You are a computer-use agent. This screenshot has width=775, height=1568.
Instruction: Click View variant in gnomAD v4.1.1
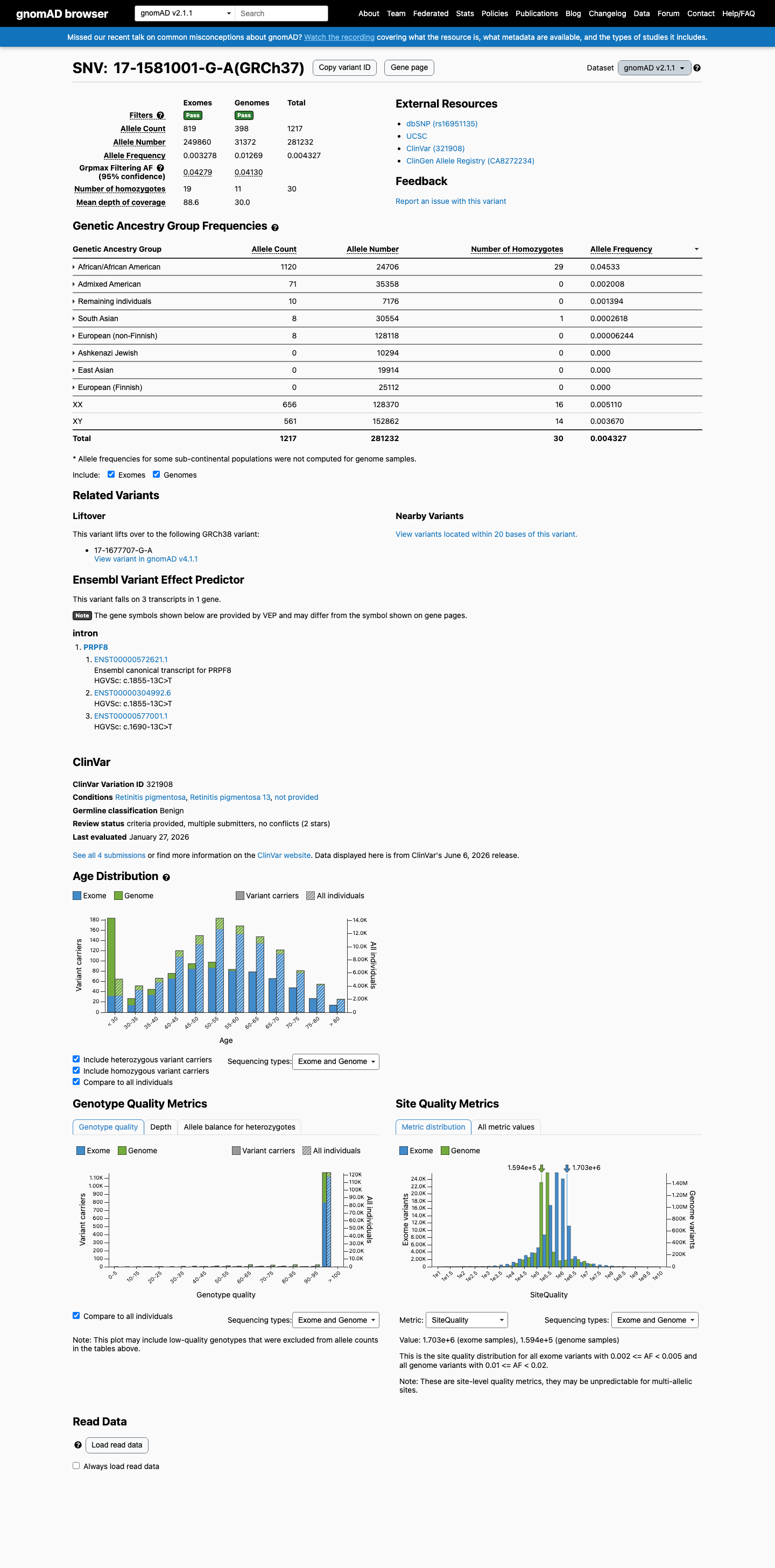146,559
